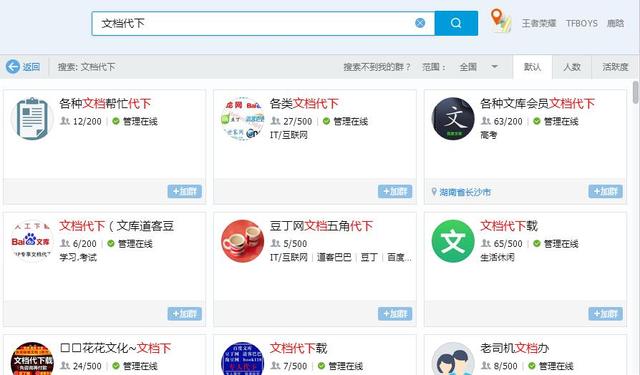Open group title 豆丁网文档五角代下
640x375 pixels.
321,226
